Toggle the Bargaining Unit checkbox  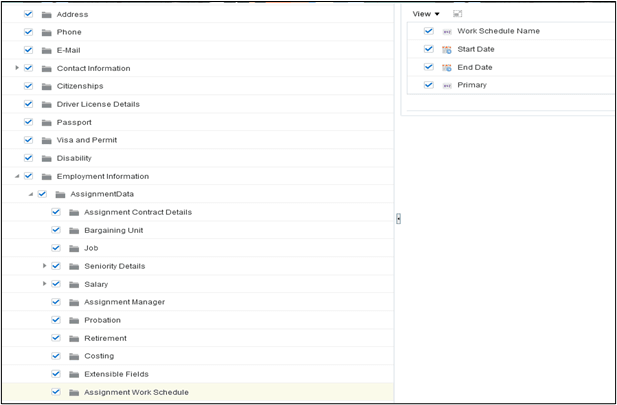[x=56, y=230]
